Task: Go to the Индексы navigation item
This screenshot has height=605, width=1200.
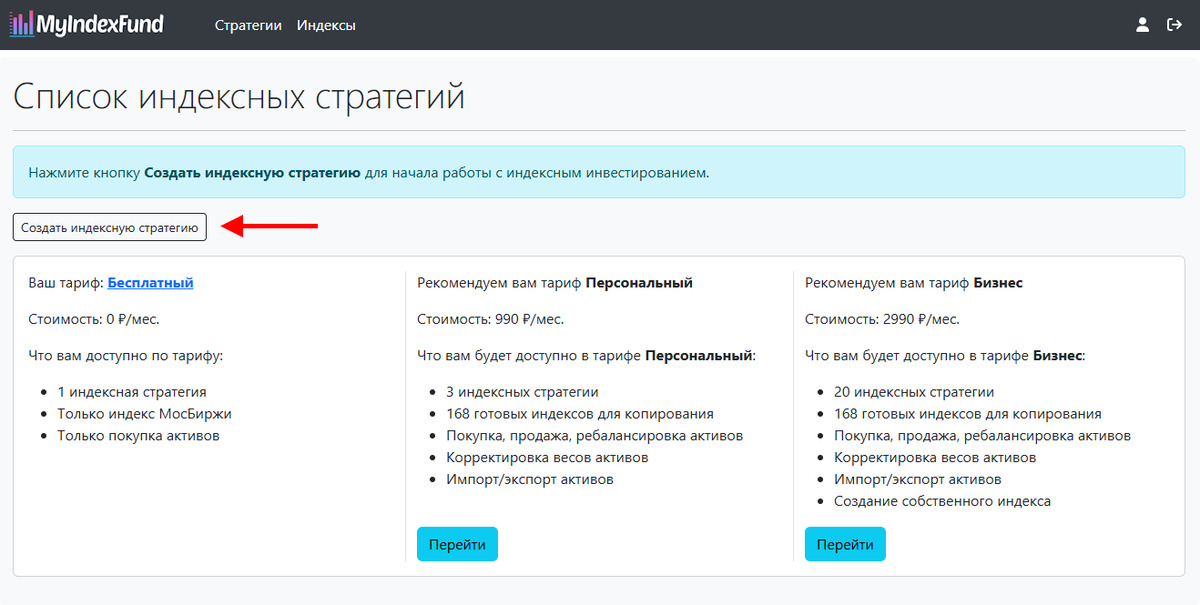Action: [x=326, y=25]
